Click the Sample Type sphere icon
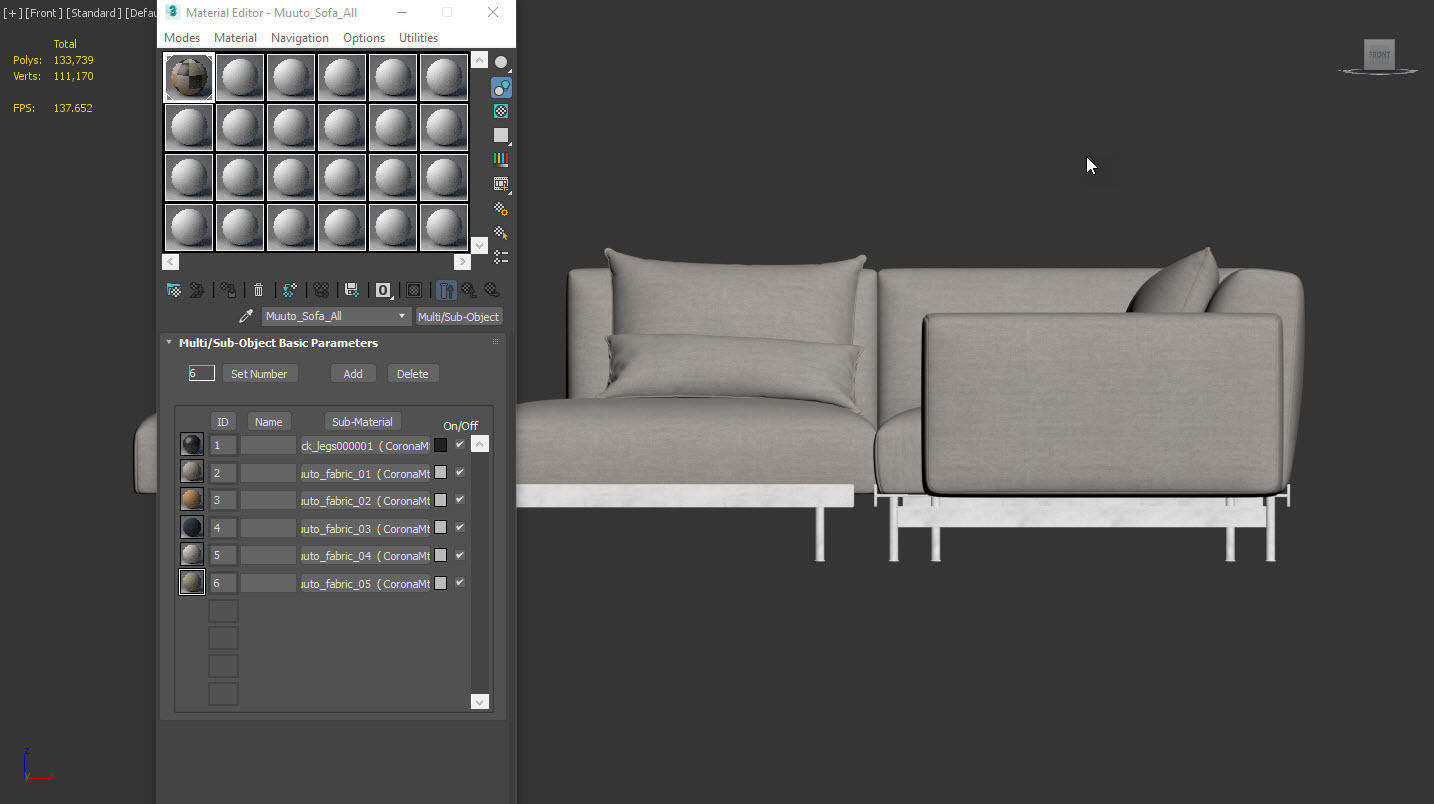This screenshot has width=1434, height=804. tap(501, 63)
